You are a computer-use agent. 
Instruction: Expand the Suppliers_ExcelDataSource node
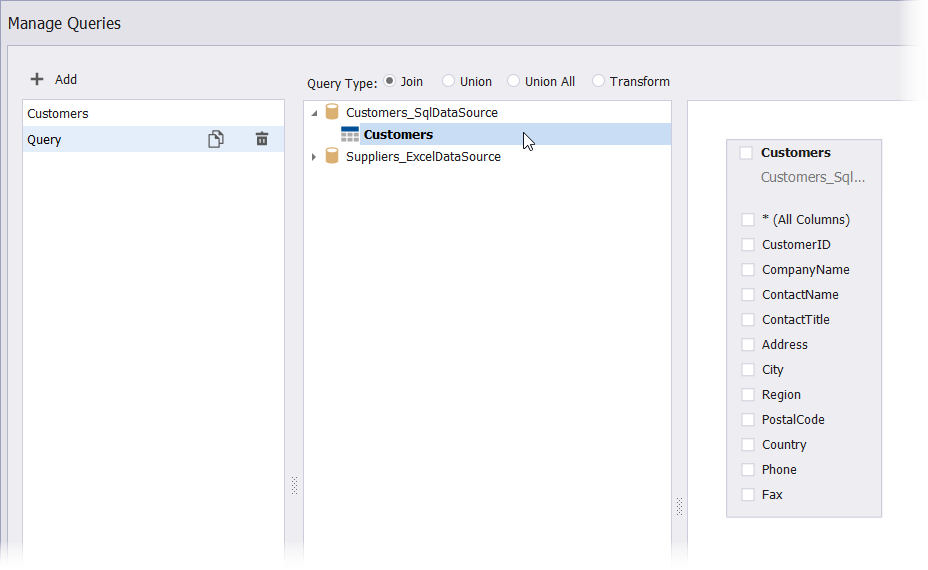point(315,157)
